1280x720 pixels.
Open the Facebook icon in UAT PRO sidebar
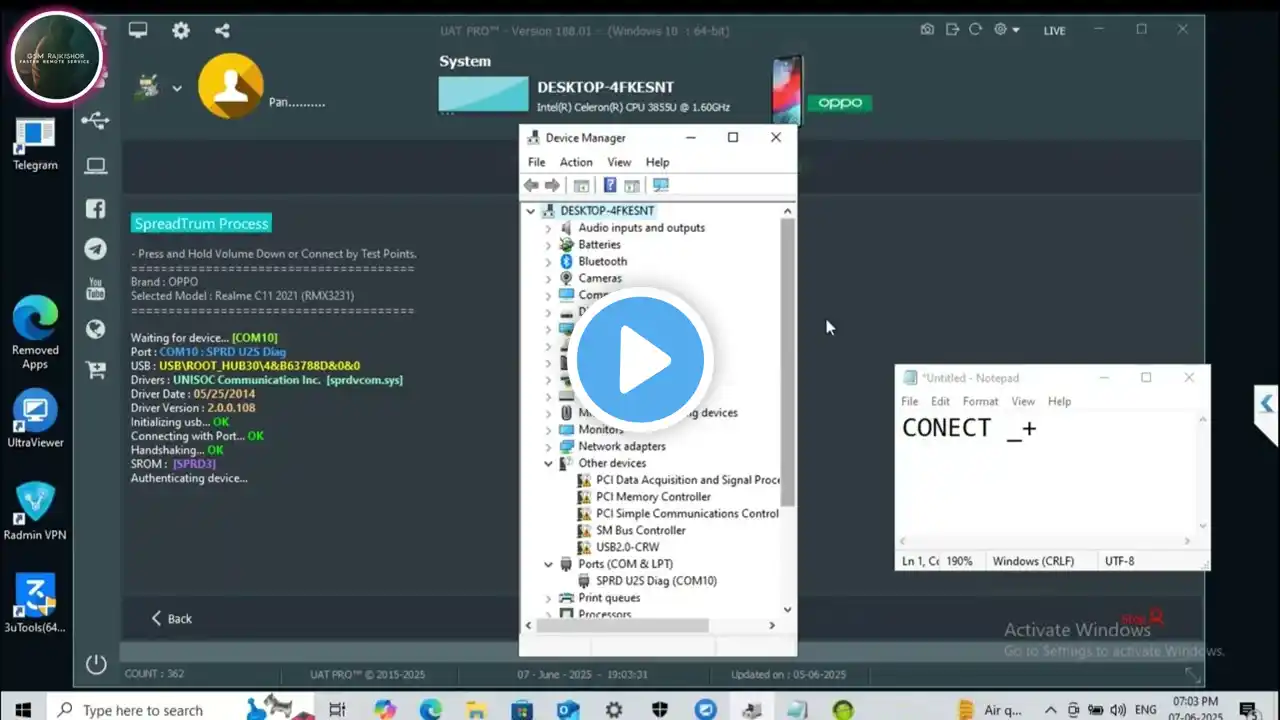coord(96,208)
